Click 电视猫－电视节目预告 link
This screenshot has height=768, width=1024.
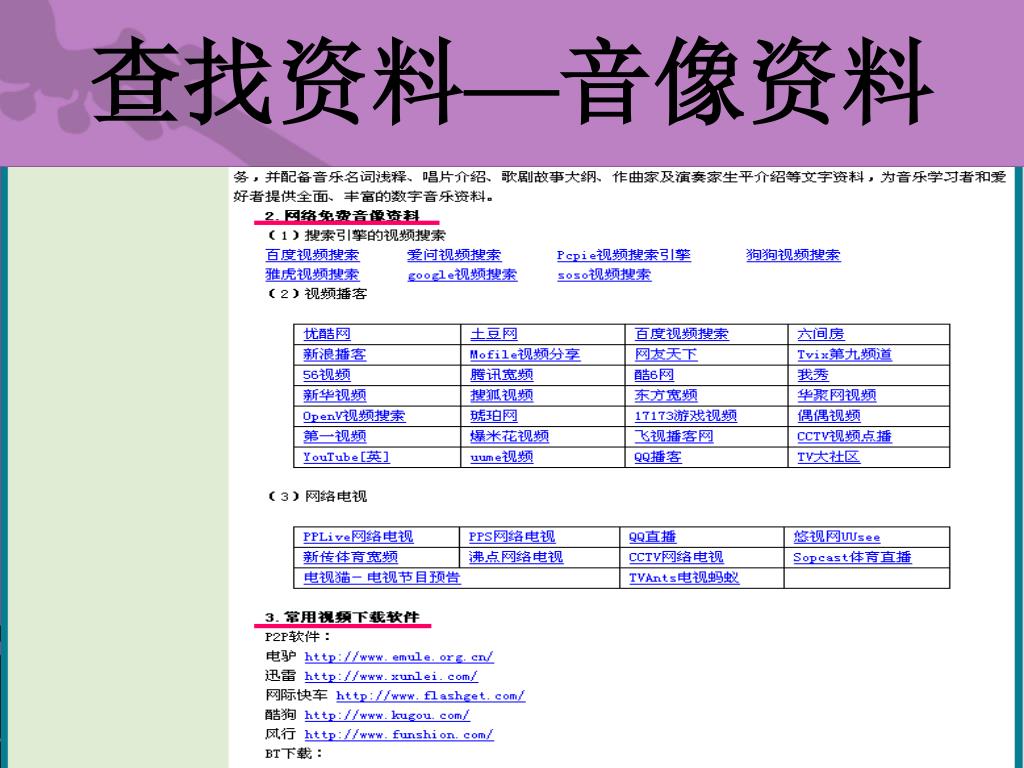(382, 577)
